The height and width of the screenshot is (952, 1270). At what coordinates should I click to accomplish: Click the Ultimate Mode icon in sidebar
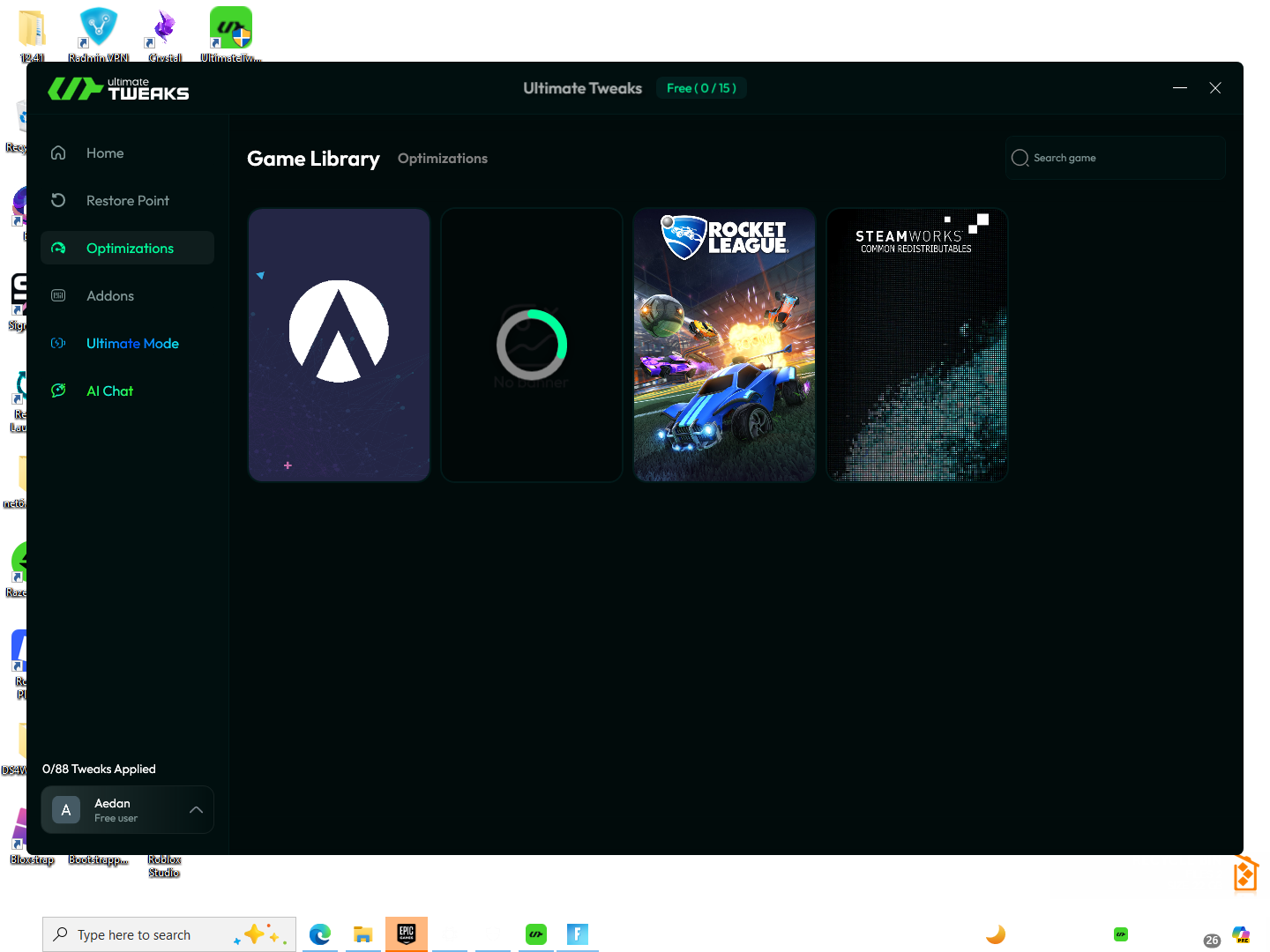tap(58, 343)
